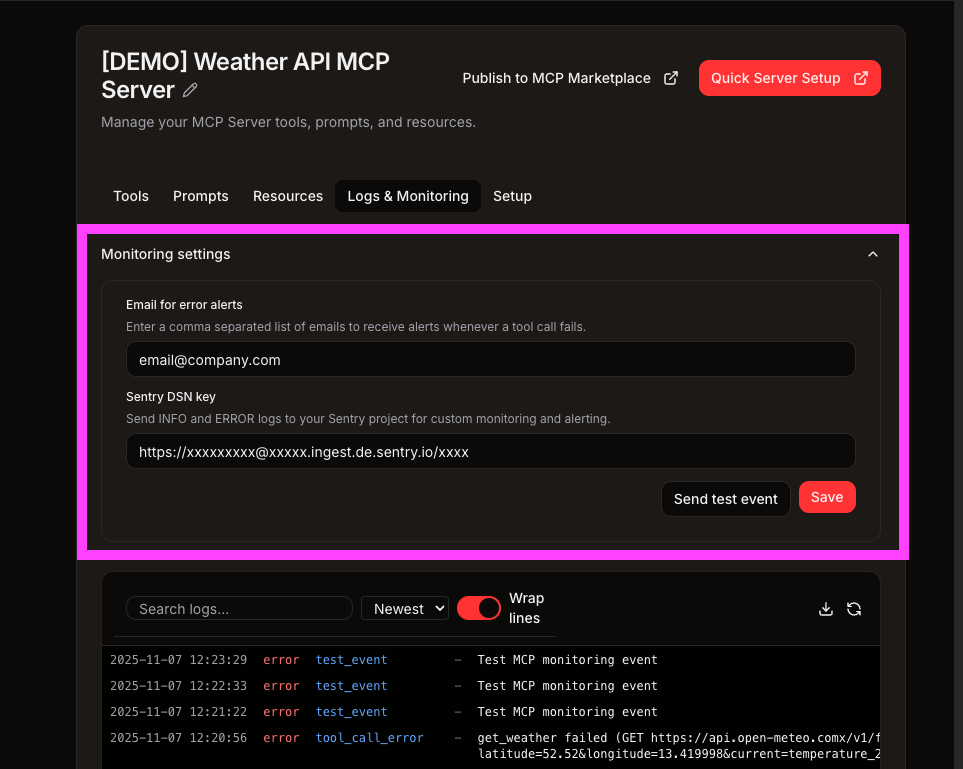The image size is (963, 769).
Task: Open the Resources tab
Action: pyautogui.click(x=287, y=196)
